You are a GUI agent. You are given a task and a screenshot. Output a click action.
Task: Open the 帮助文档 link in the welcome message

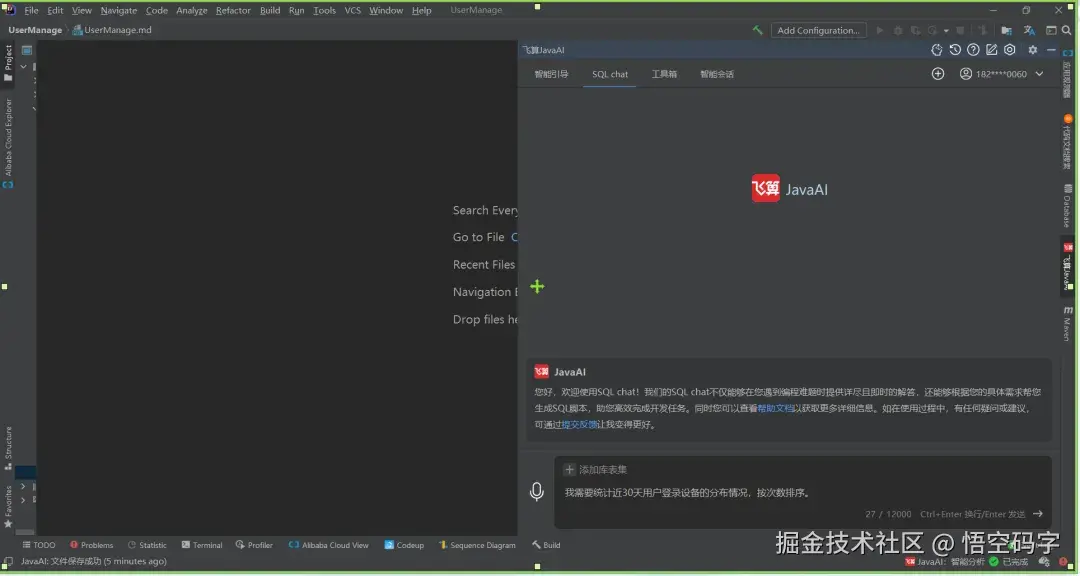click(775, 407)
